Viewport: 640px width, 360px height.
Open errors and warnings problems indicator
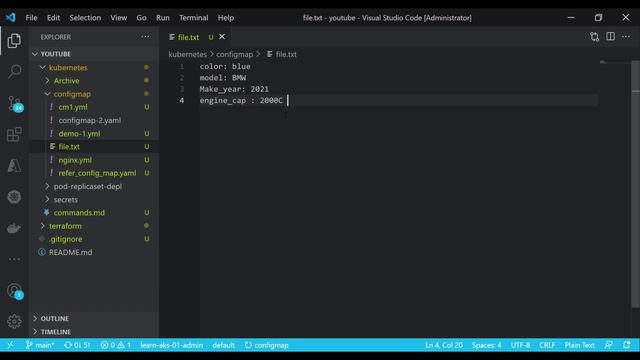click(116, 345)
